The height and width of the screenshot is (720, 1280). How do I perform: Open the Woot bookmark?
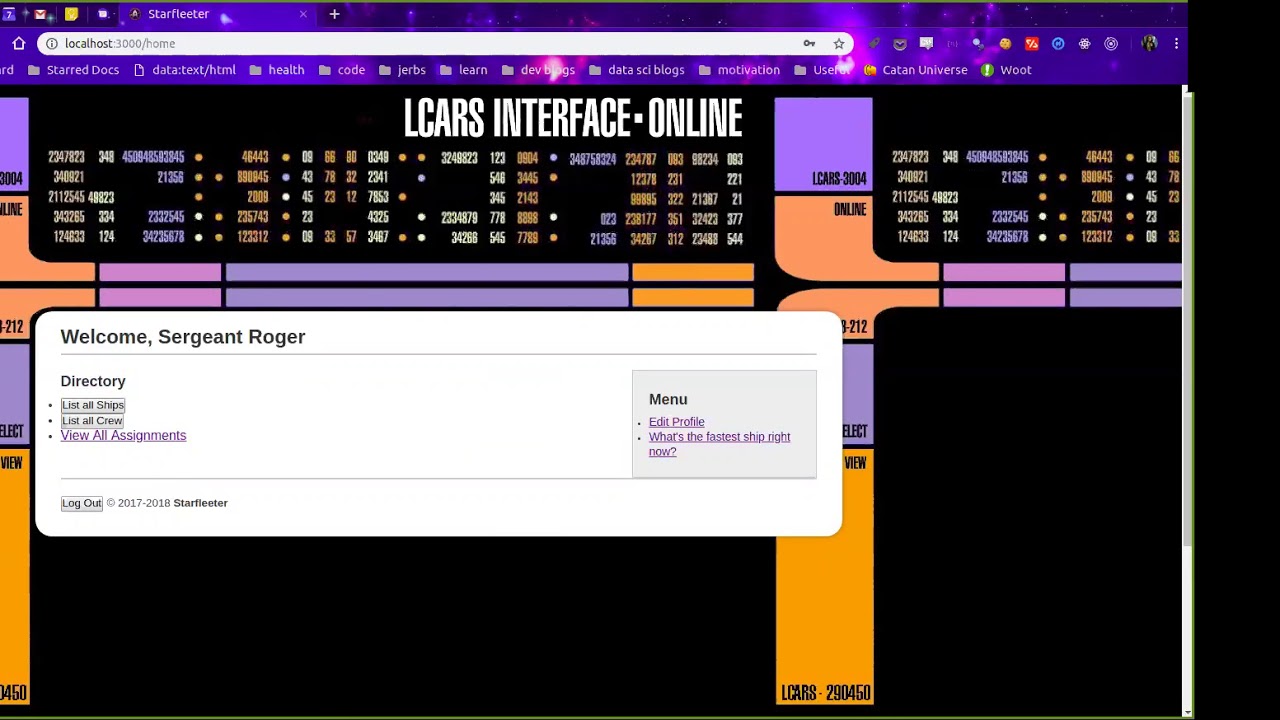[1005, 70]
